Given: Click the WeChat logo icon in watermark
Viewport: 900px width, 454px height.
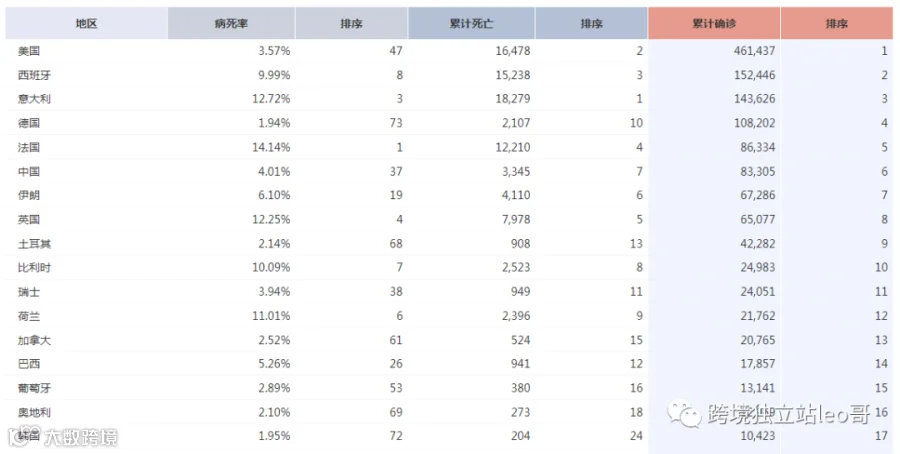Looking at the screenshot, I should point(684,414).
